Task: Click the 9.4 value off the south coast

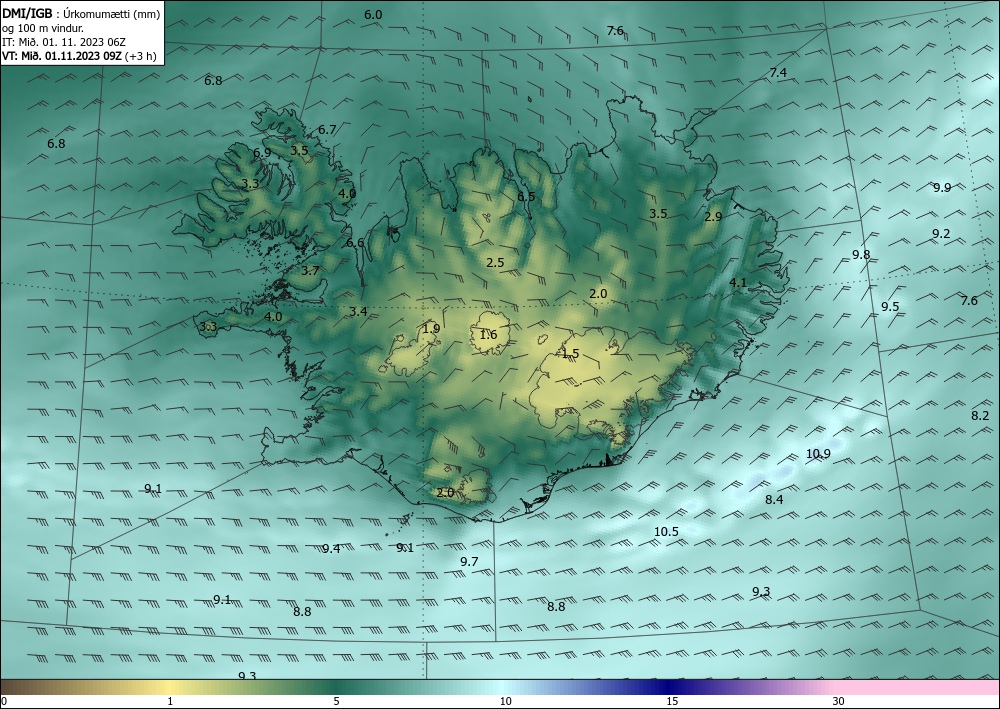Action: click(x=331, y=549)
